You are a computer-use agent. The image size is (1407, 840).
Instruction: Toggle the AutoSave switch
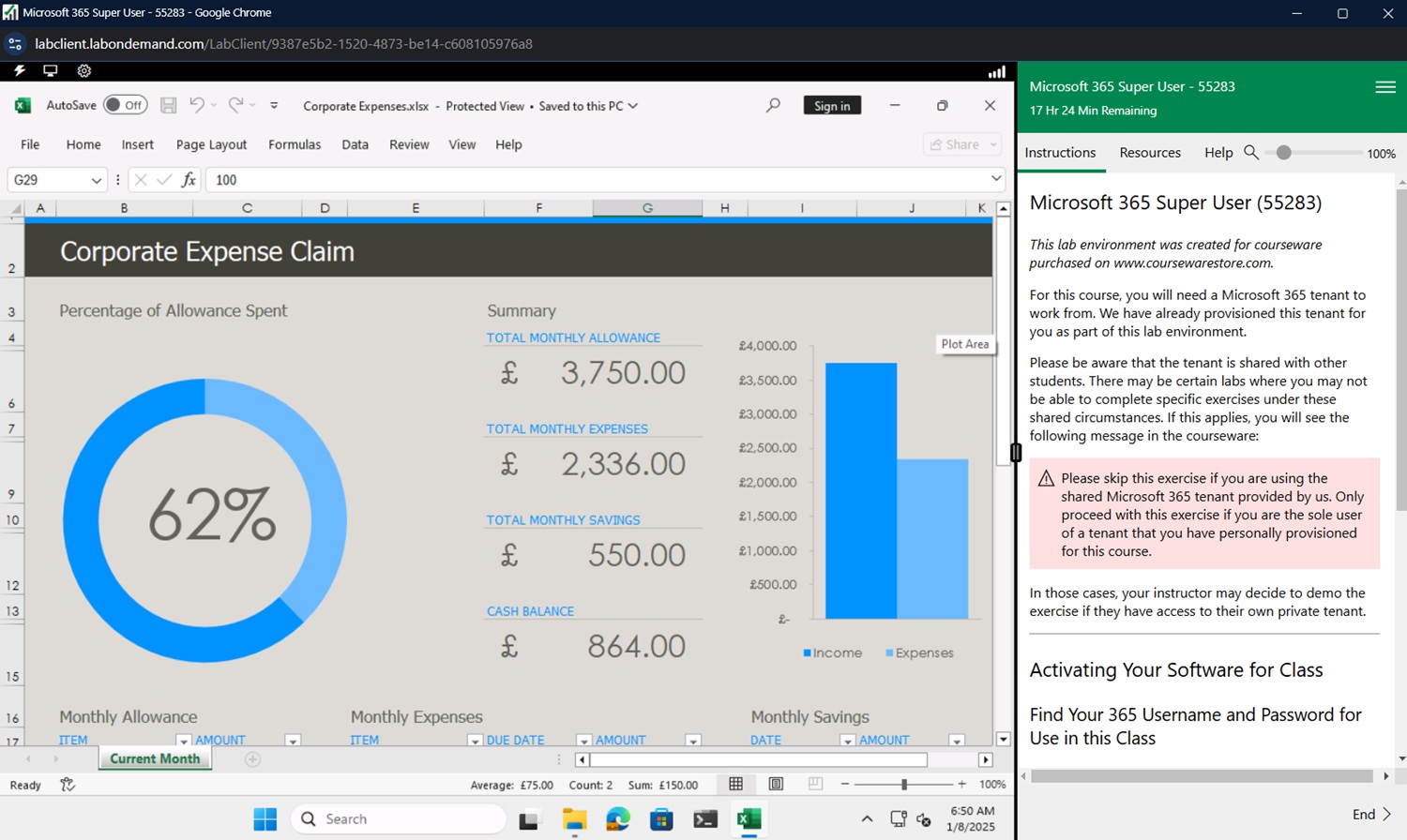click(125, 105)
